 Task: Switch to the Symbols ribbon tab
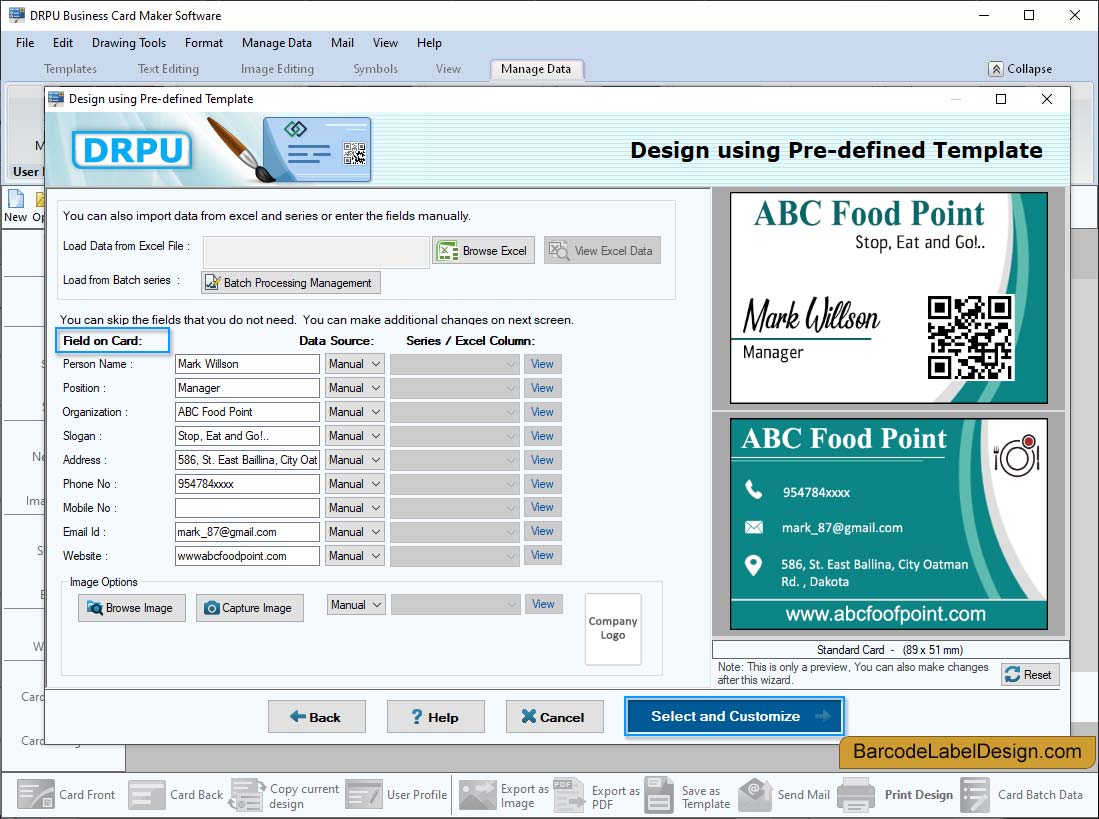376,69
